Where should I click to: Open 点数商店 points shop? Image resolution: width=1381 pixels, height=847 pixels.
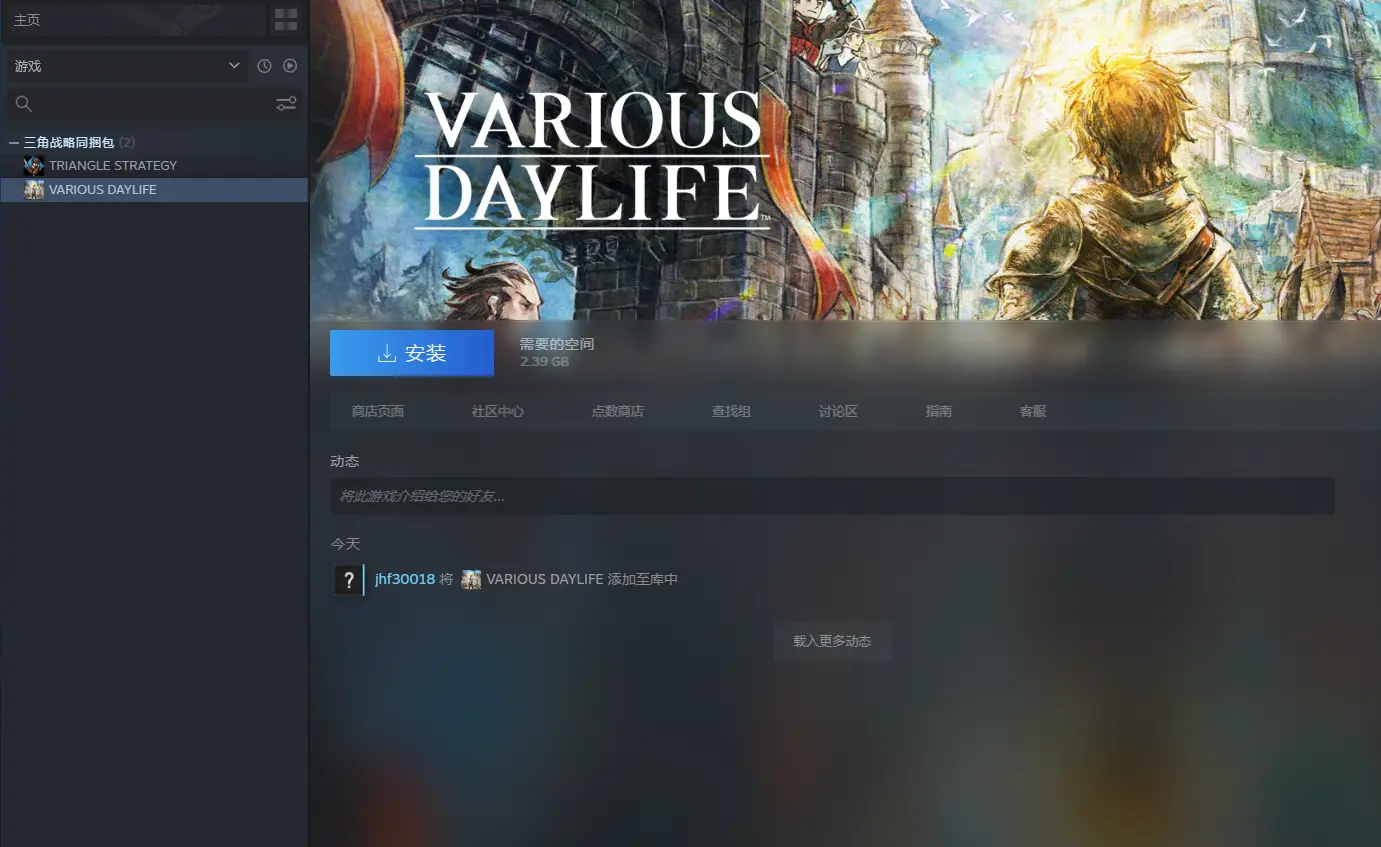(x=618, y=411)
